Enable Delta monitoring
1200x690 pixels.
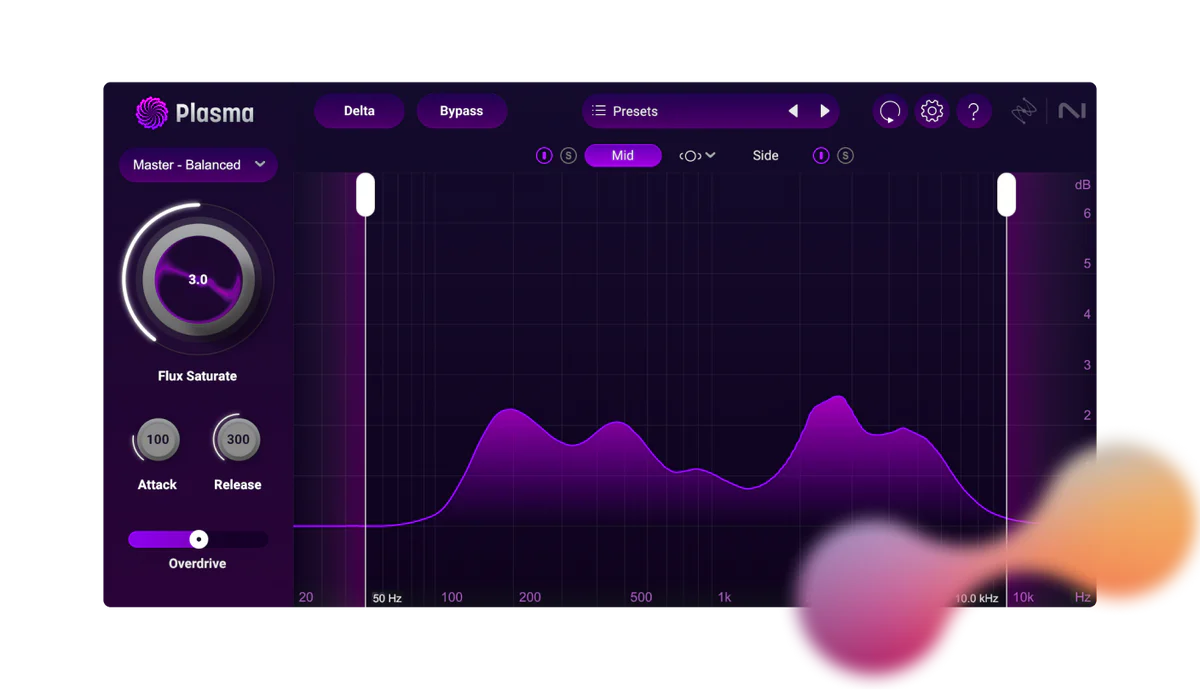[x=359, y=111]
